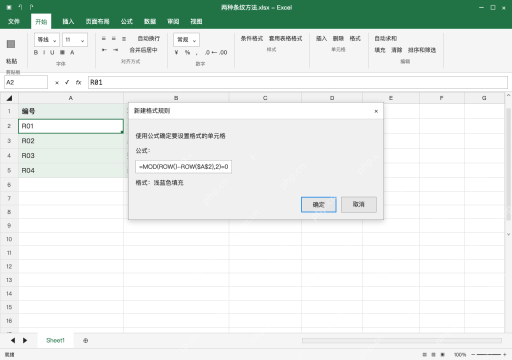Toggle Bold (B) formatting
The image size is (512, 360).
pyautogui.click(x=36, y=52)
